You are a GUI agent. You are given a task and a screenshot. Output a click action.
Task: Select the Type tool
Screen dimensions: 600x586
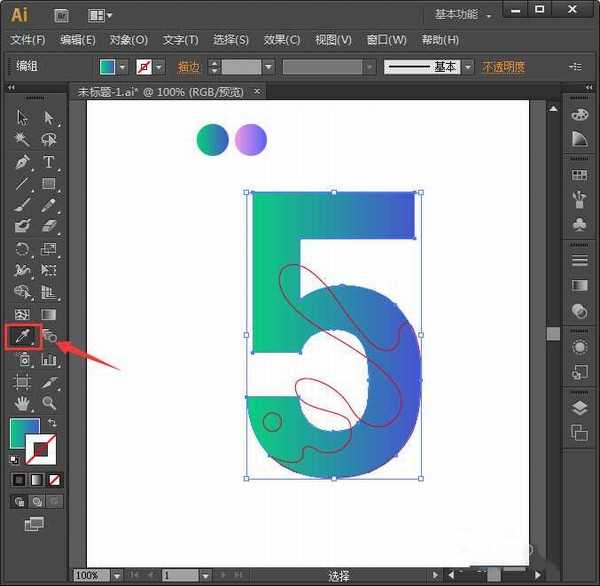[x=48, y=162]
